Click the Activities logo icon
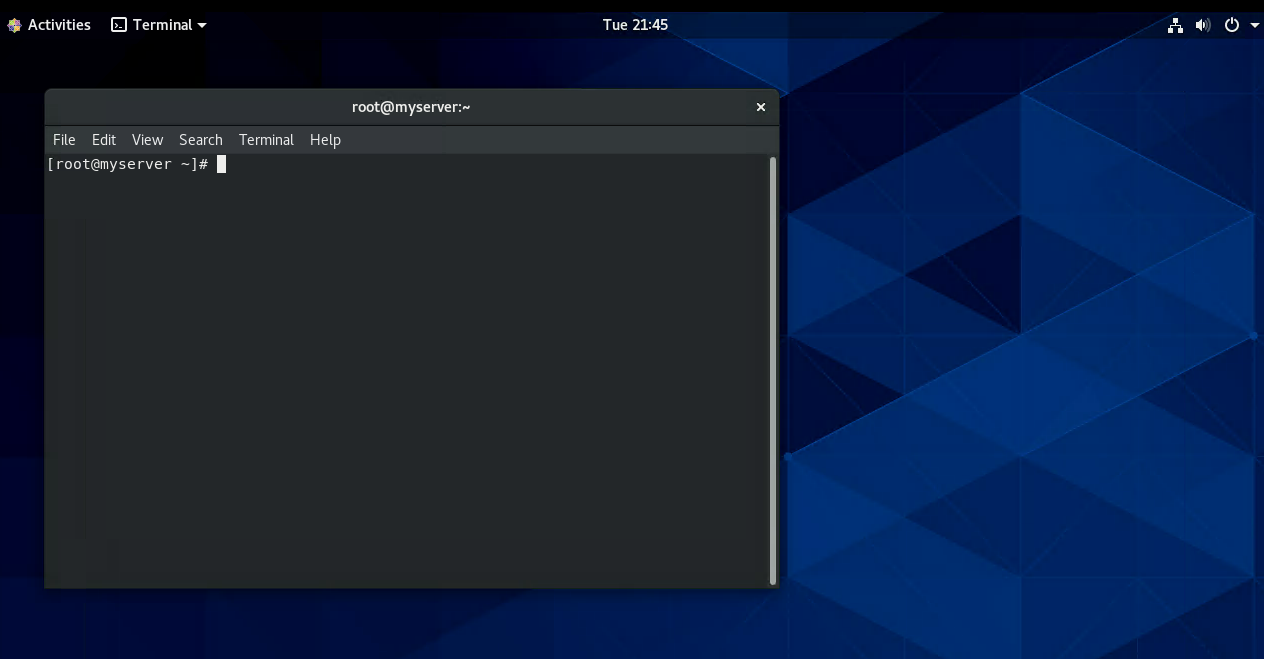This screenshot has height=659, width=1264. (14, 25)
